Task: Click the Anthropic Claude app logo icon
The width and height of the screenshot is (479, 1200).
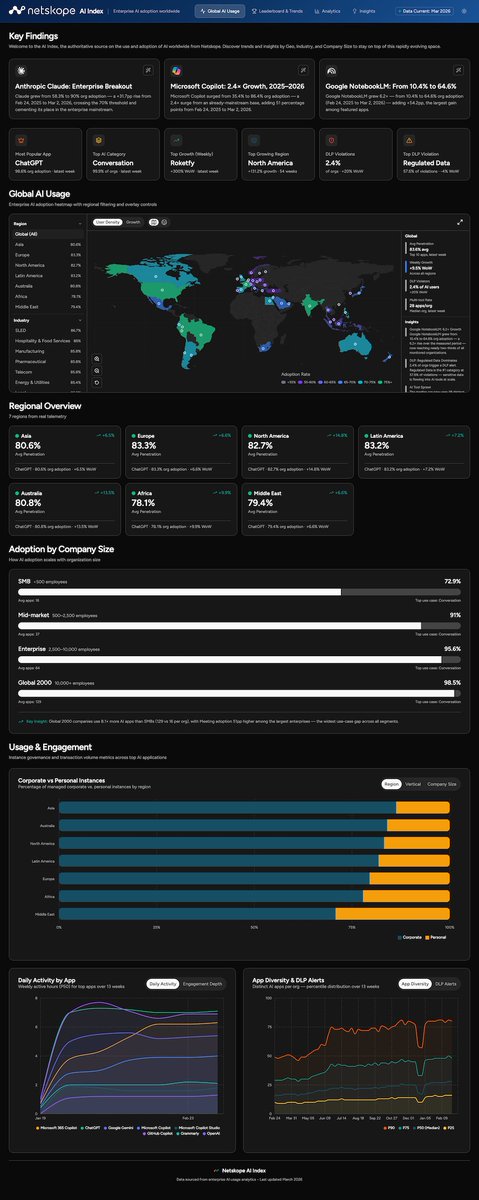Action: (x=20, y=71)
